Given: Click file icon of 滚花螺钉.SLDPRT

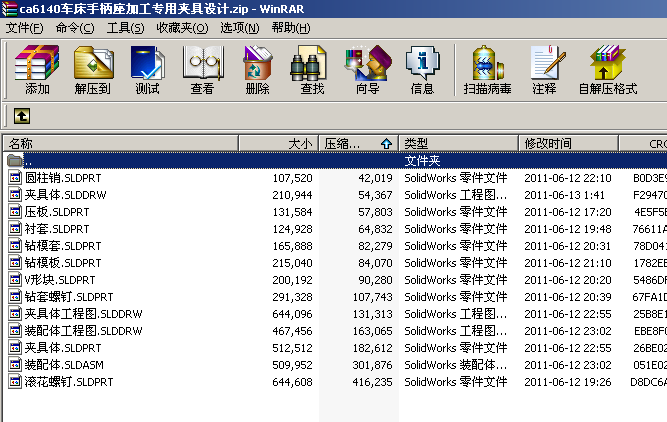Looking at the screenshot, I should 15,382.
